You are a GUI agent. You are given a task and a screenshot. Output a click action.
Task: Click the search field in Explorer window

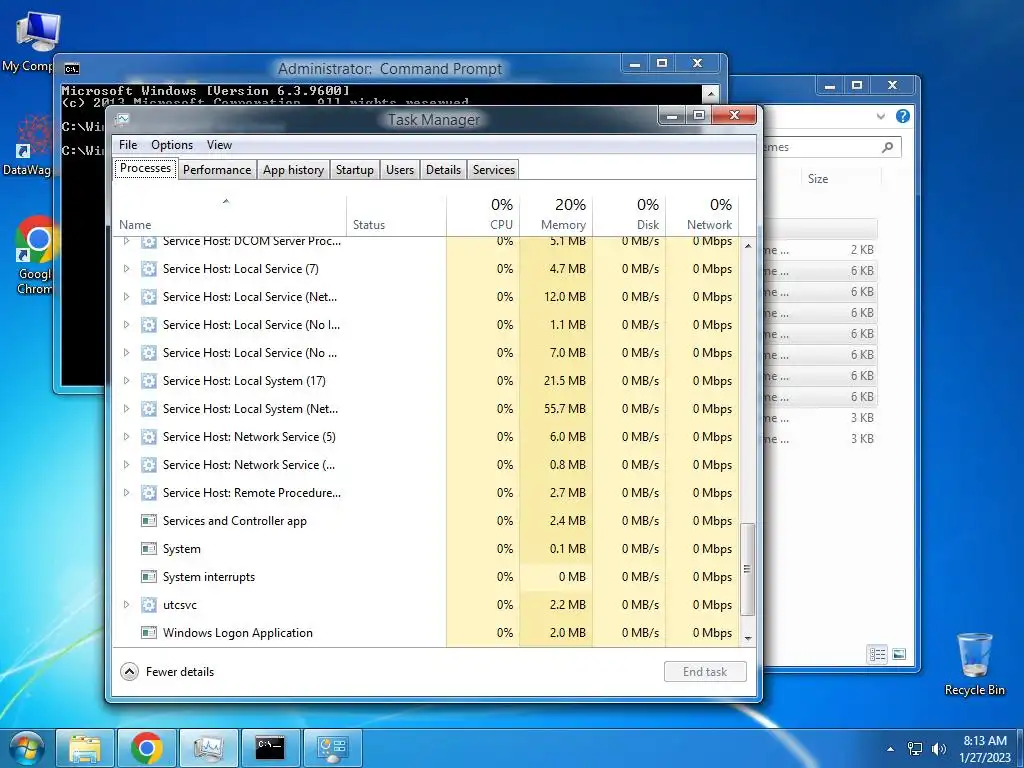coord(832,147)
